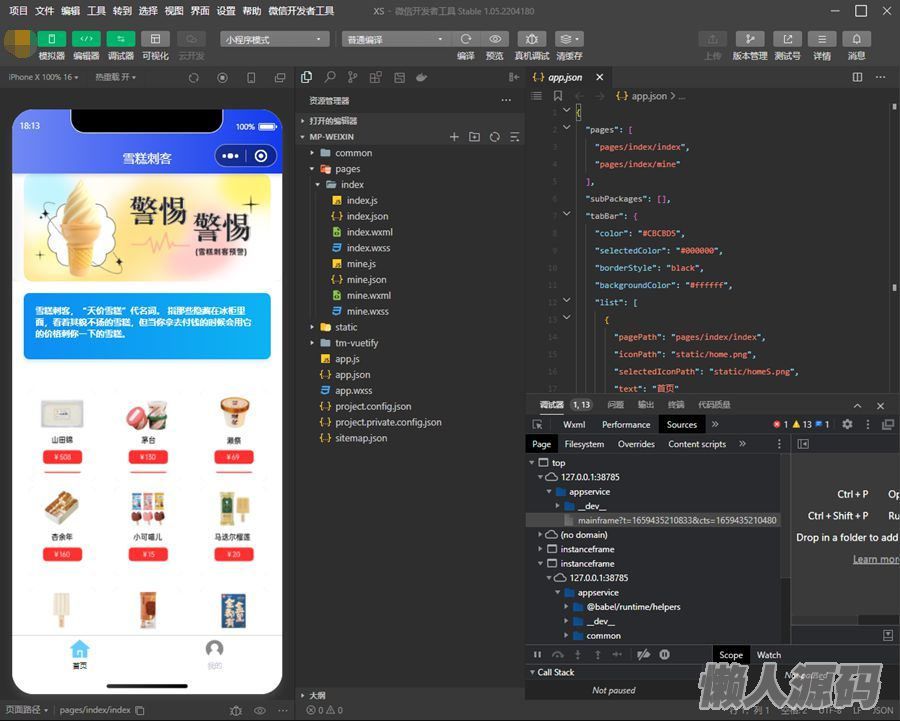Expand the static folder in explorer
This screenshot has height=721, width=900.
(x=346, y=327)
